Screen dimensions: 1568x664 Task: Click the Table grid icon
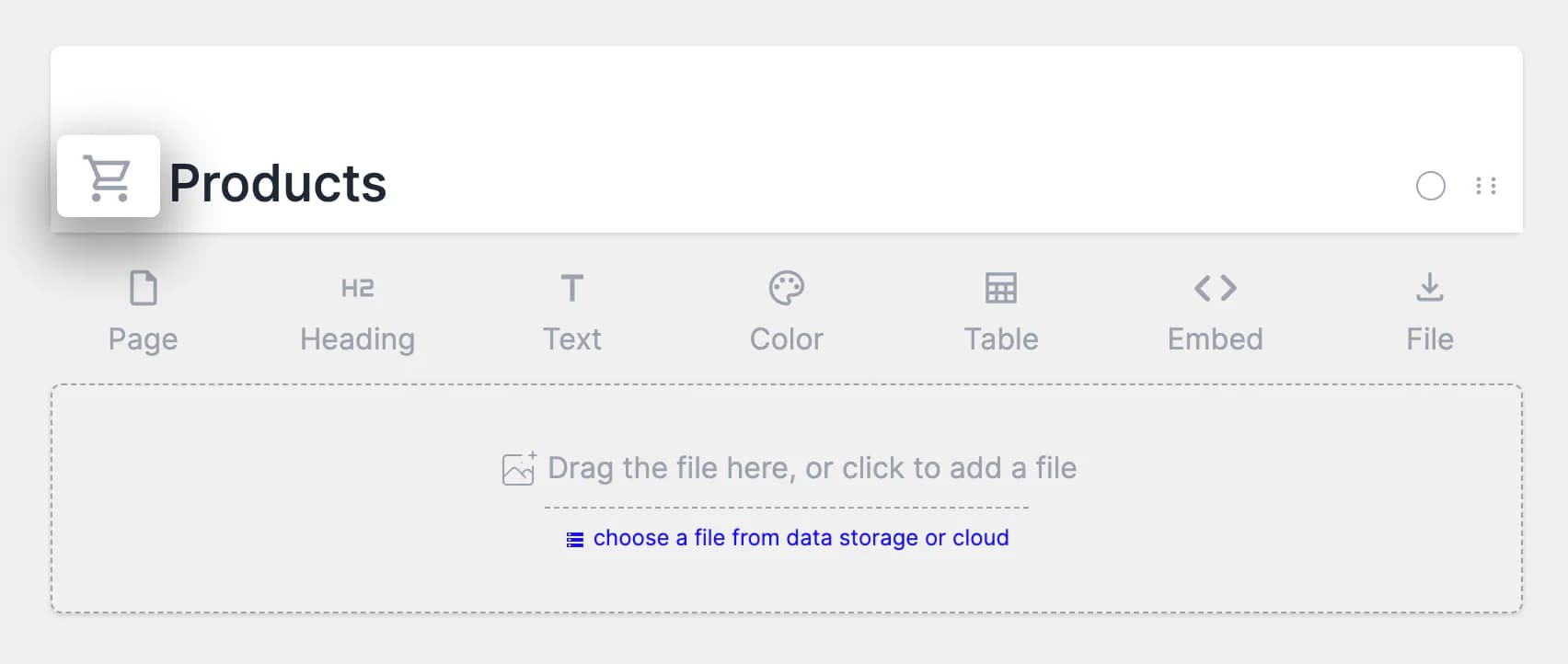(1000, 288)
